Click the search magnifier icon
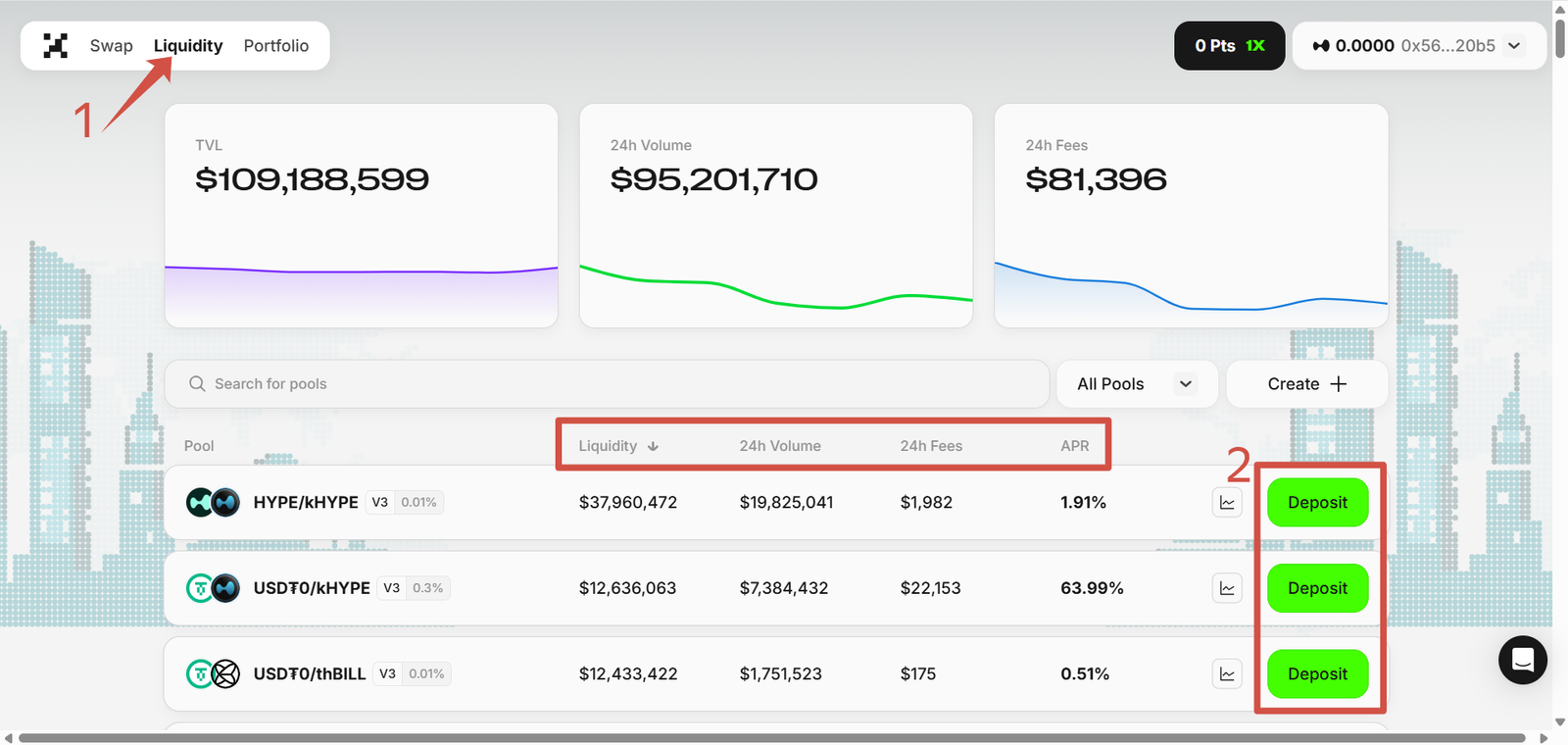Image resolution: width=1568 pixels, height=745 pixels. coord(197,384)
